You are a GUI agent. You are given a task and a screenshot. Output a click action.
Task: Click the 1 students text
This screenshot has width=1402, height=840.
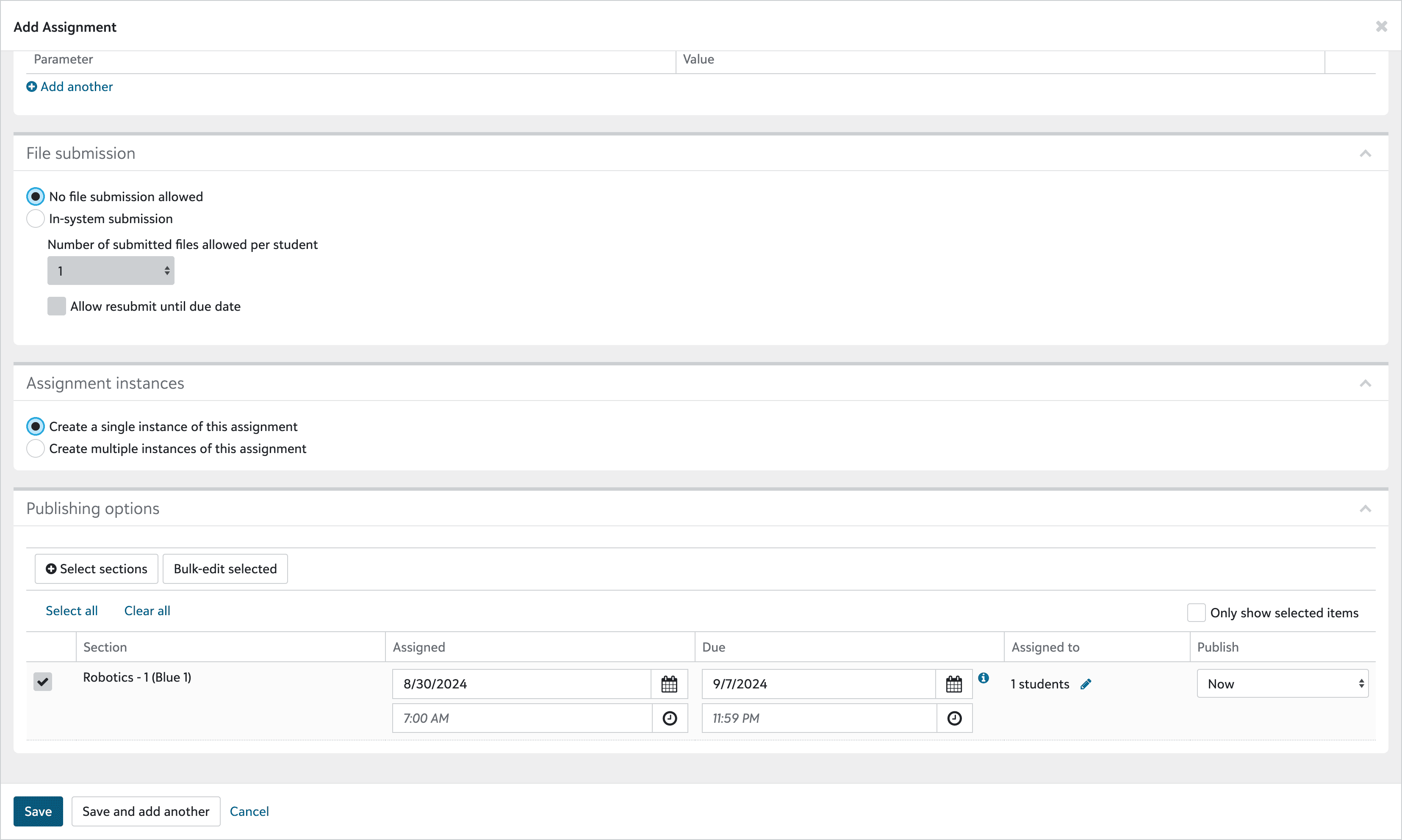[x=1040, y=684]
